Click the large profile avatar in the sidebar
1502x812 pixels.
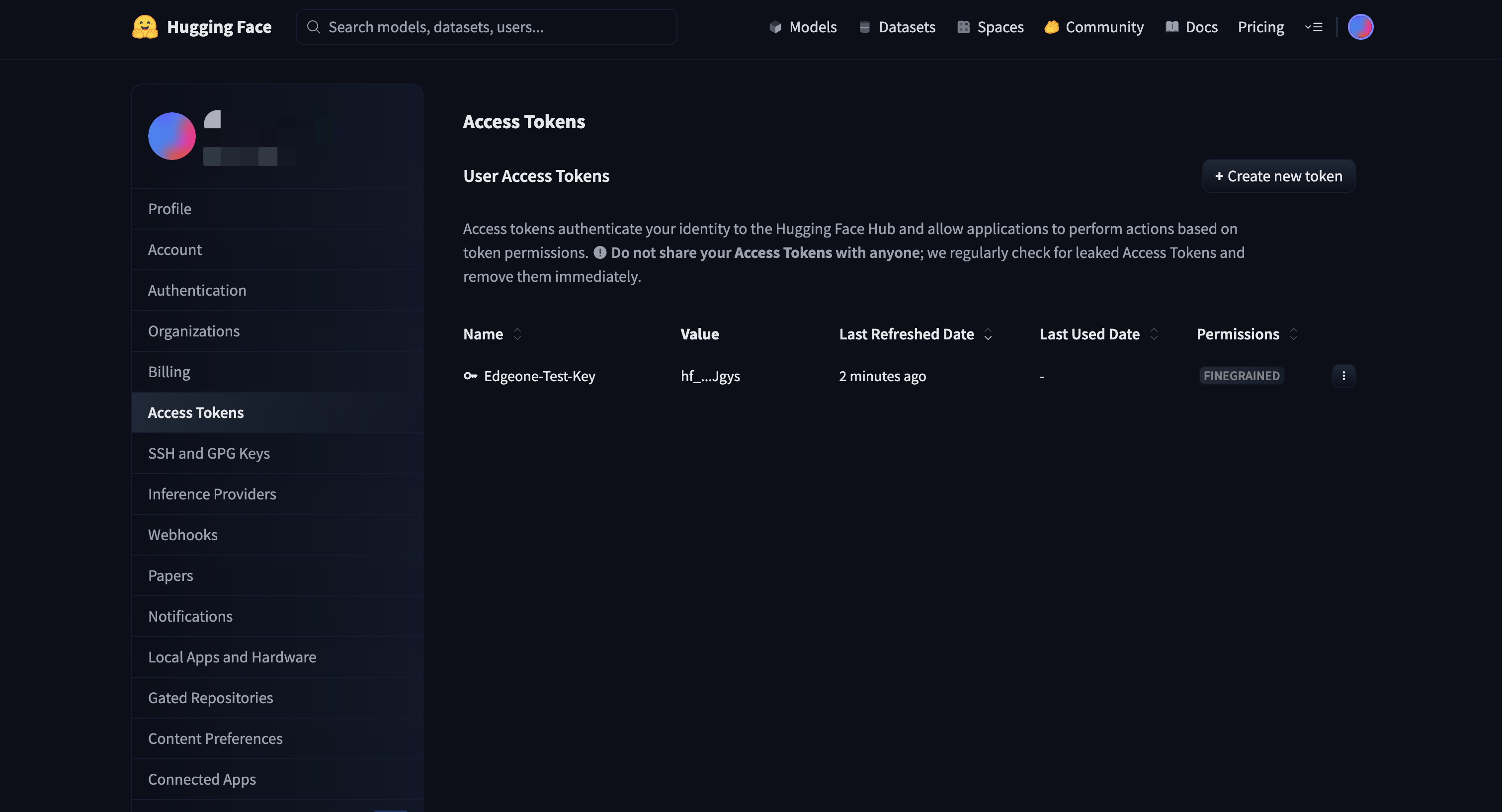(x=171, y=136)
